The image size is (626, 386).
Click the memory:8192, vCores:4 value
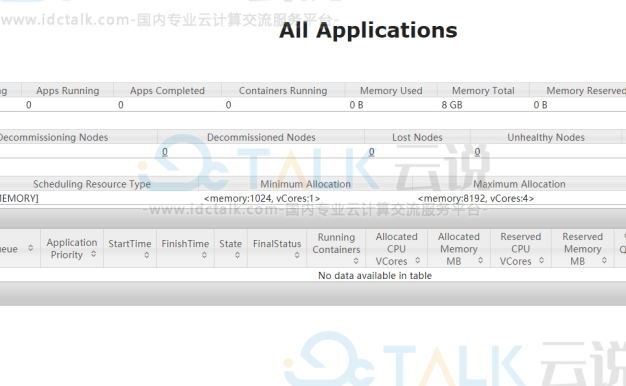[476, 198]
